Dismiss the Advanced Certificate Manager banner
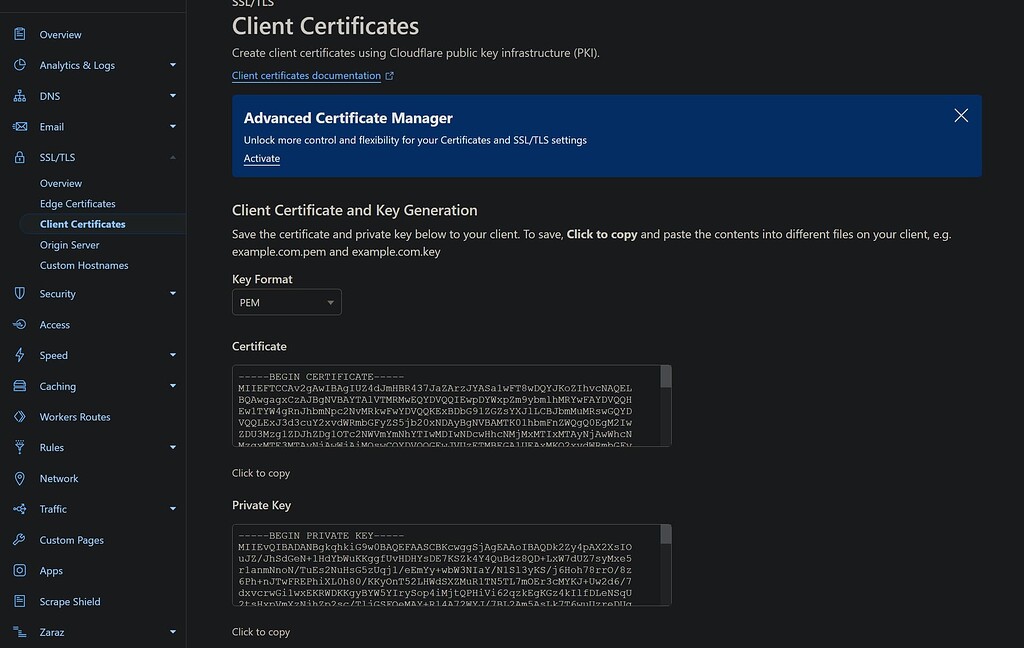This screenshot has width=1024, height=648. tap(961, 116)
